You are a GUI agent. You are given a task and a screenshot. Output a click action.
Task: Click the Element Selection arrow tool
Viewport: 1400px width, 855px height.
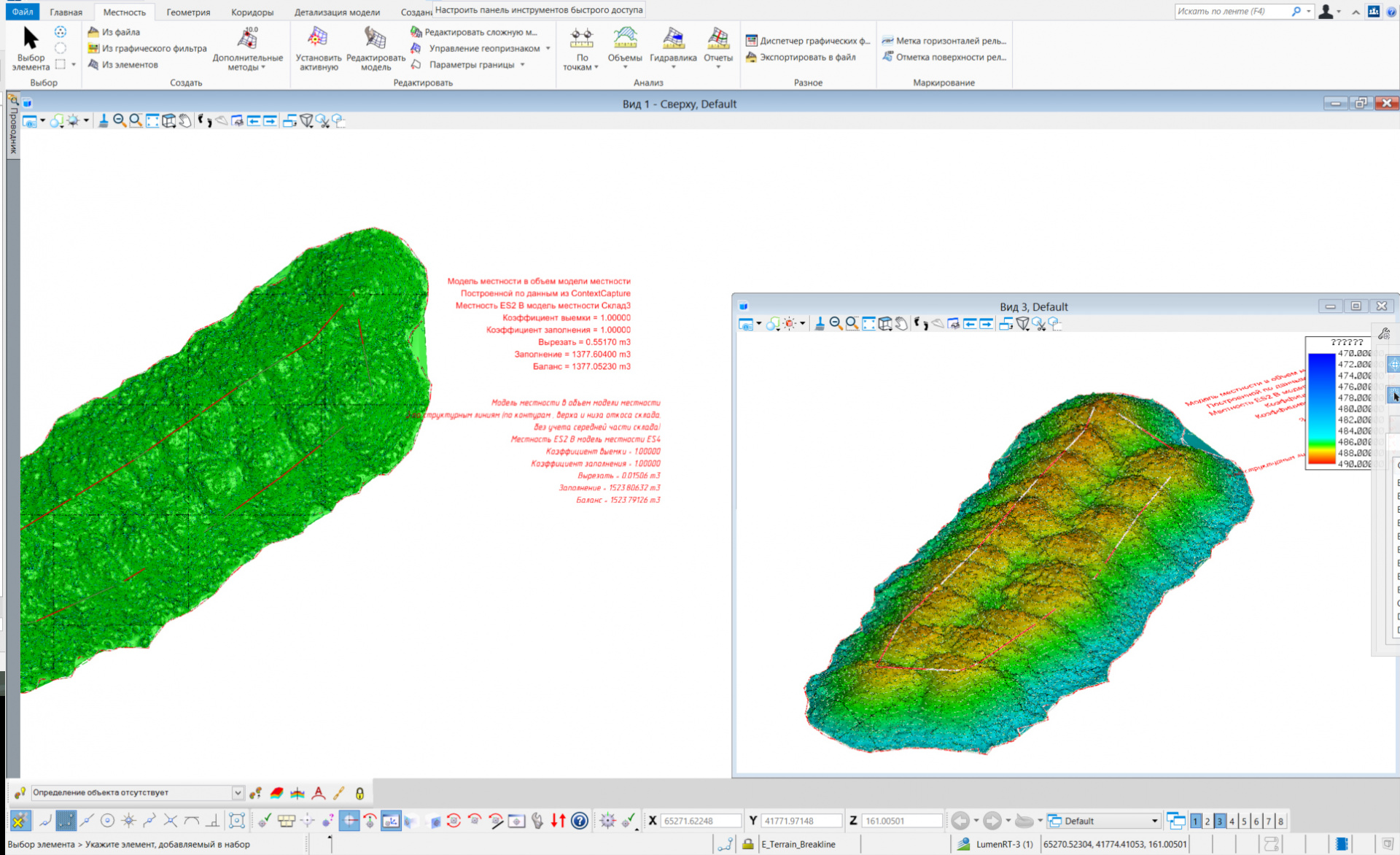click(x=30, y=38)
